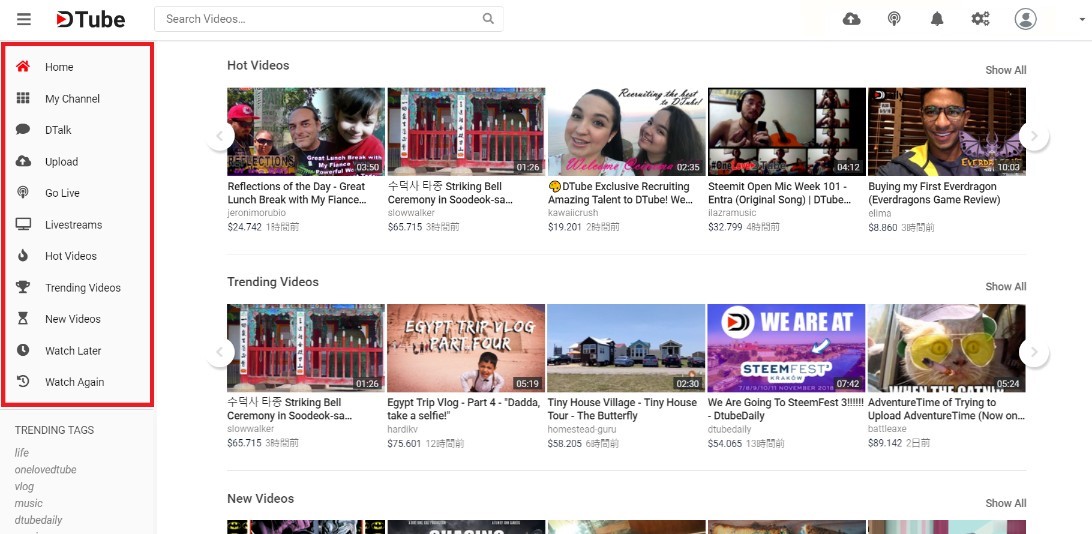Viewport: 1092px width, 534px height.
Task: Open the 'onelovedtube' trending tag
Action: (45, 469)
